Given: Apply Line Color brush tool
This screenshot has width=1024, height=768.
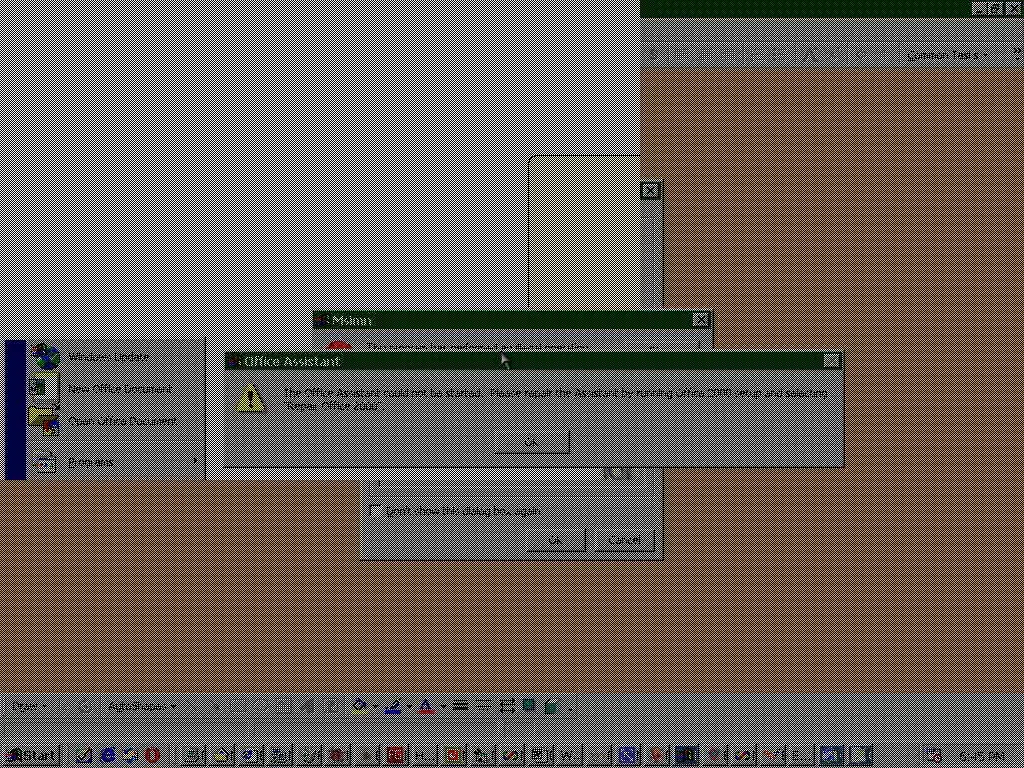Looking at the screenshot, I should pyautogui.click(x=392, y=706).
